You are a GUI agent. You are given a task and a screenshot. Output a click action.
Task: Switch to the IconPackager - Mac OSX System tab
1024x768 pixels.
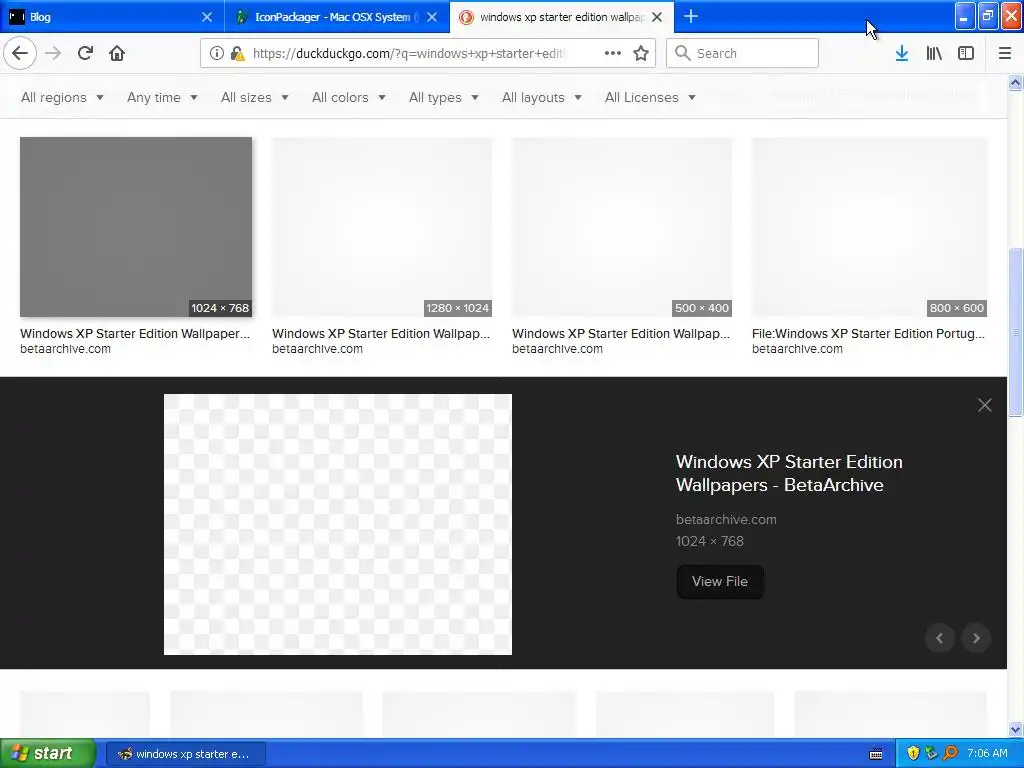(337, 17)
